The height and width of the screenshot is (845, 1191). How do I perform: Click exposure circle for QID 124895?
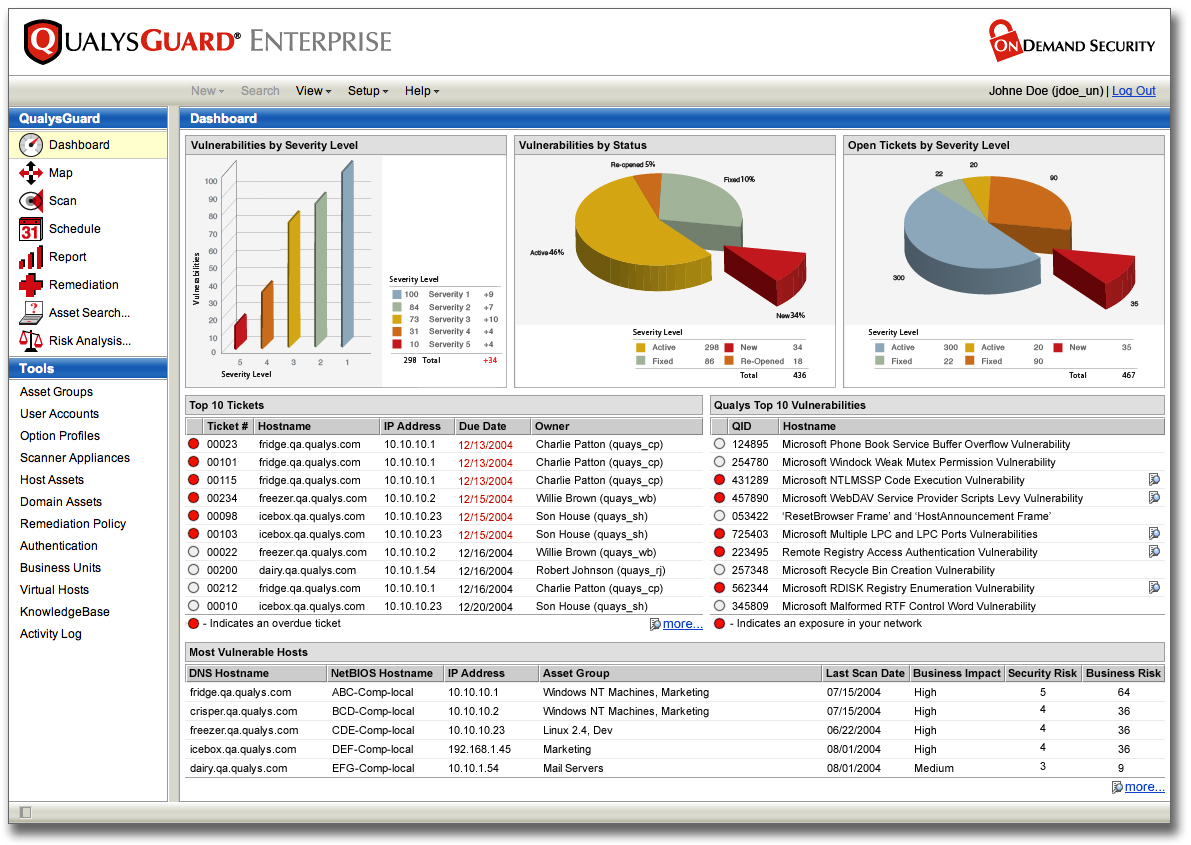719,444
